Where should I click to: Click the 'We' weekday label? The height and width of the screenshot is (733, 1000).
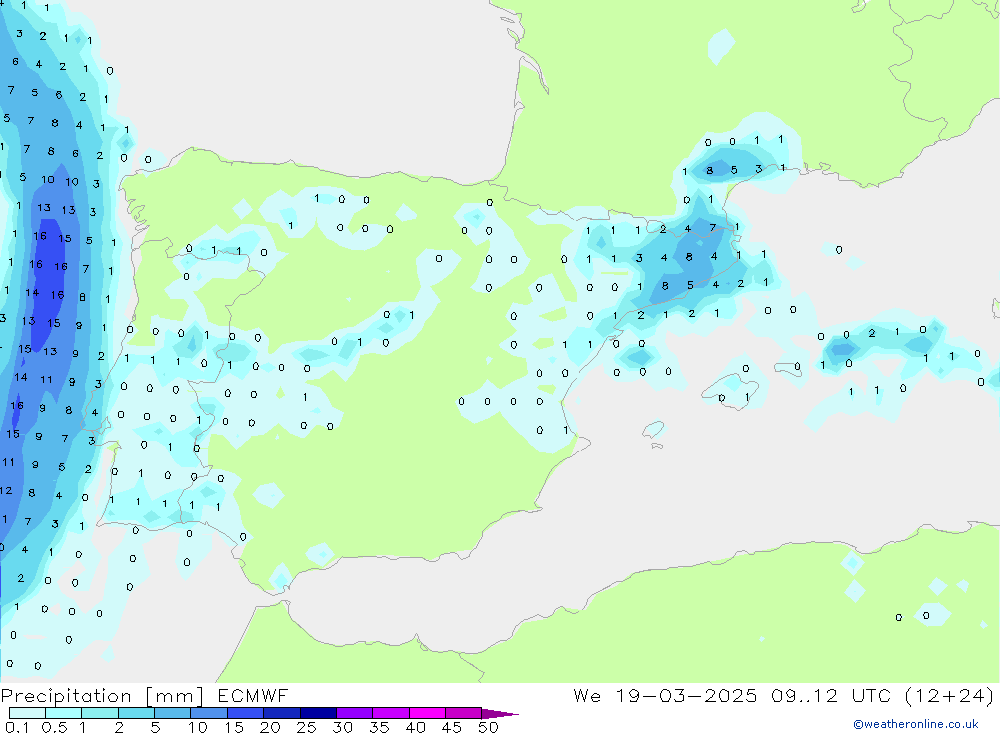(x=587, y=695)
